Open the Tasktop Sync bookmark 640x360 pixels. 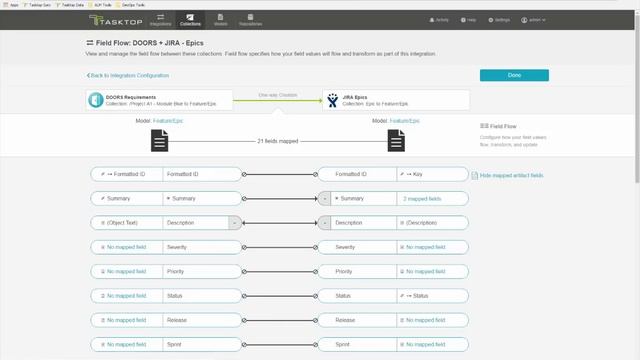(x=37, y=5)
